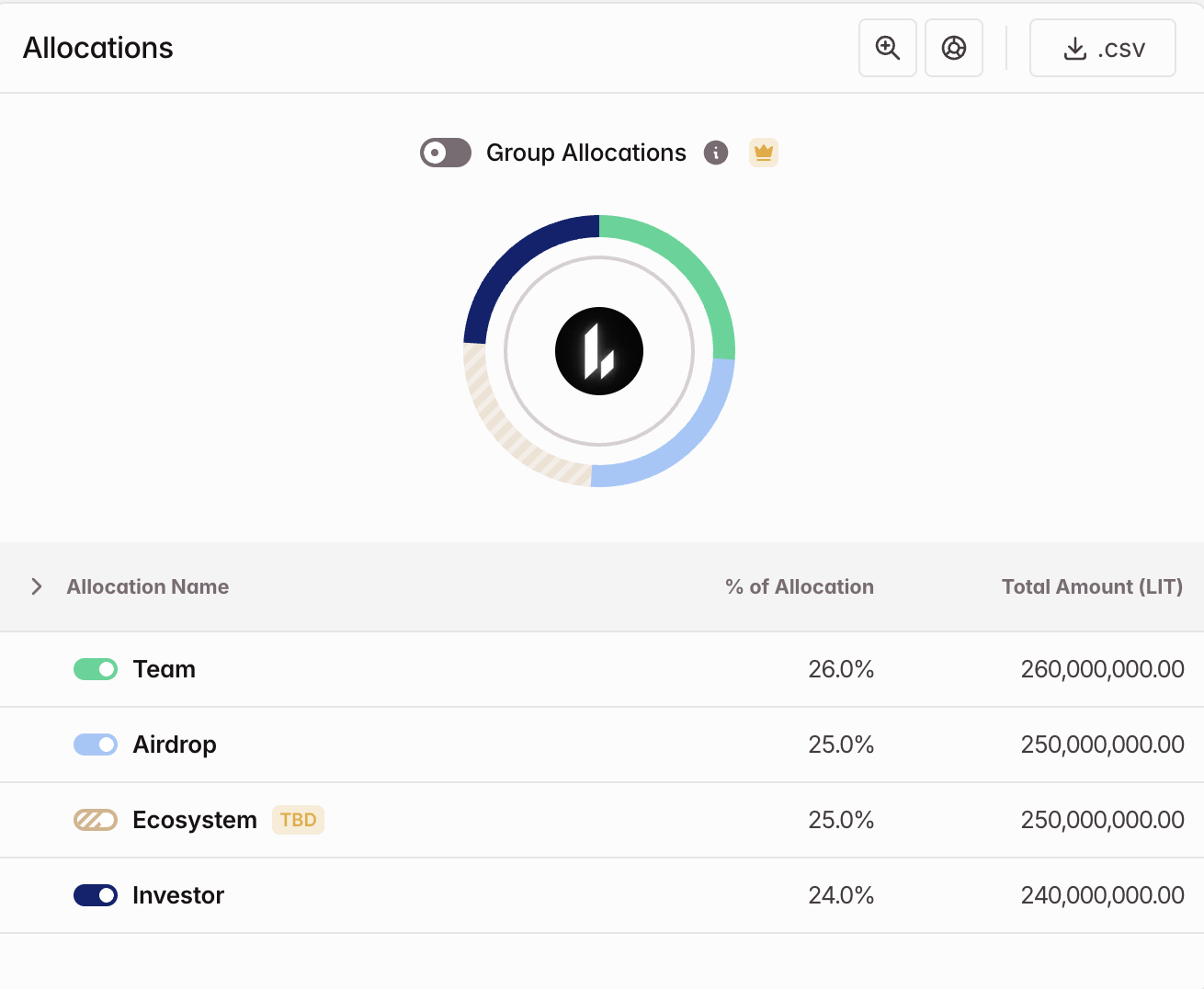
Task: Click the magnifier zoom icon
Action: 887,48
